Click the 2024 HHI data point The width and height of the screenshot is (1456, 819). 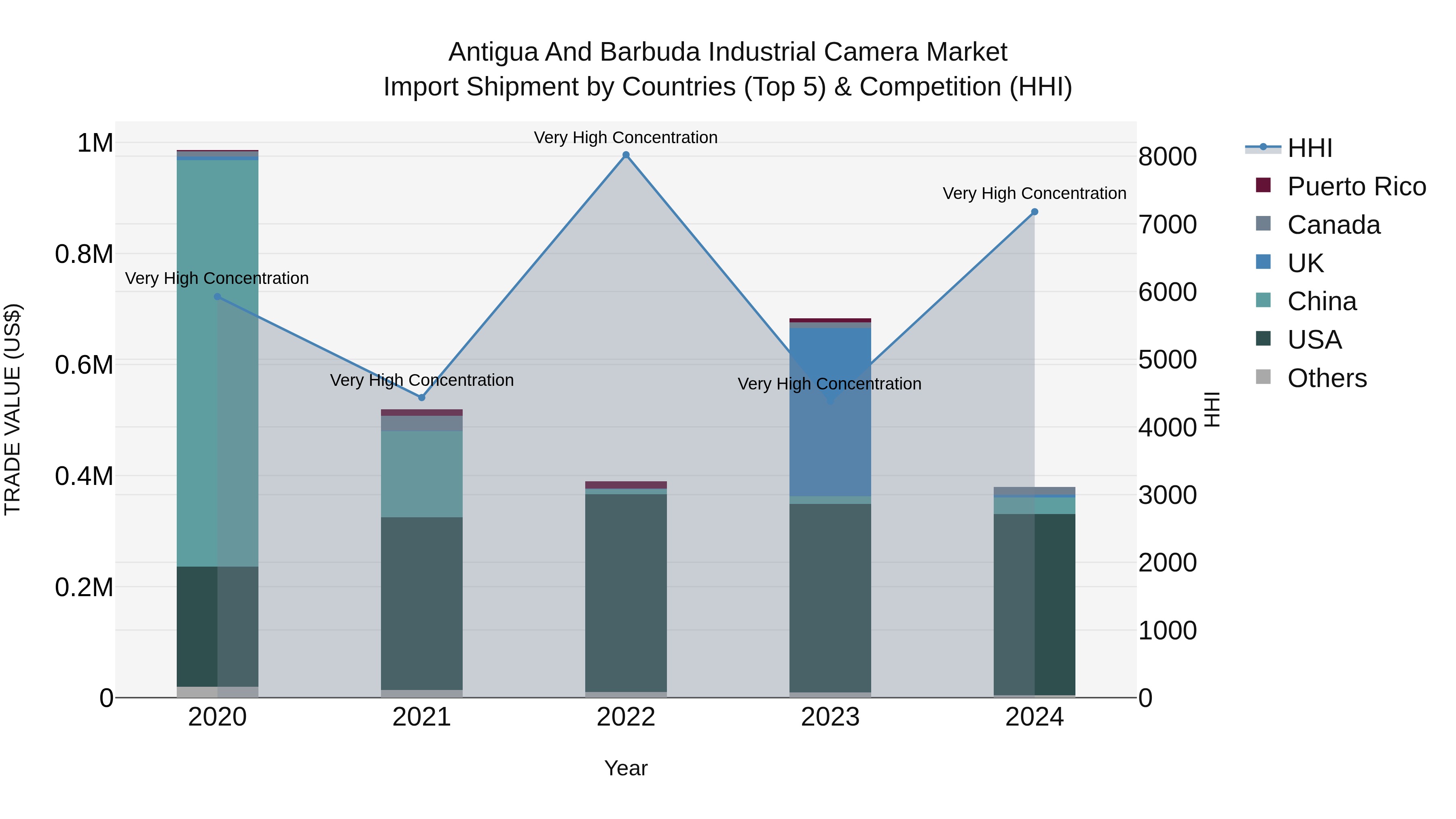coord(1034,212)
